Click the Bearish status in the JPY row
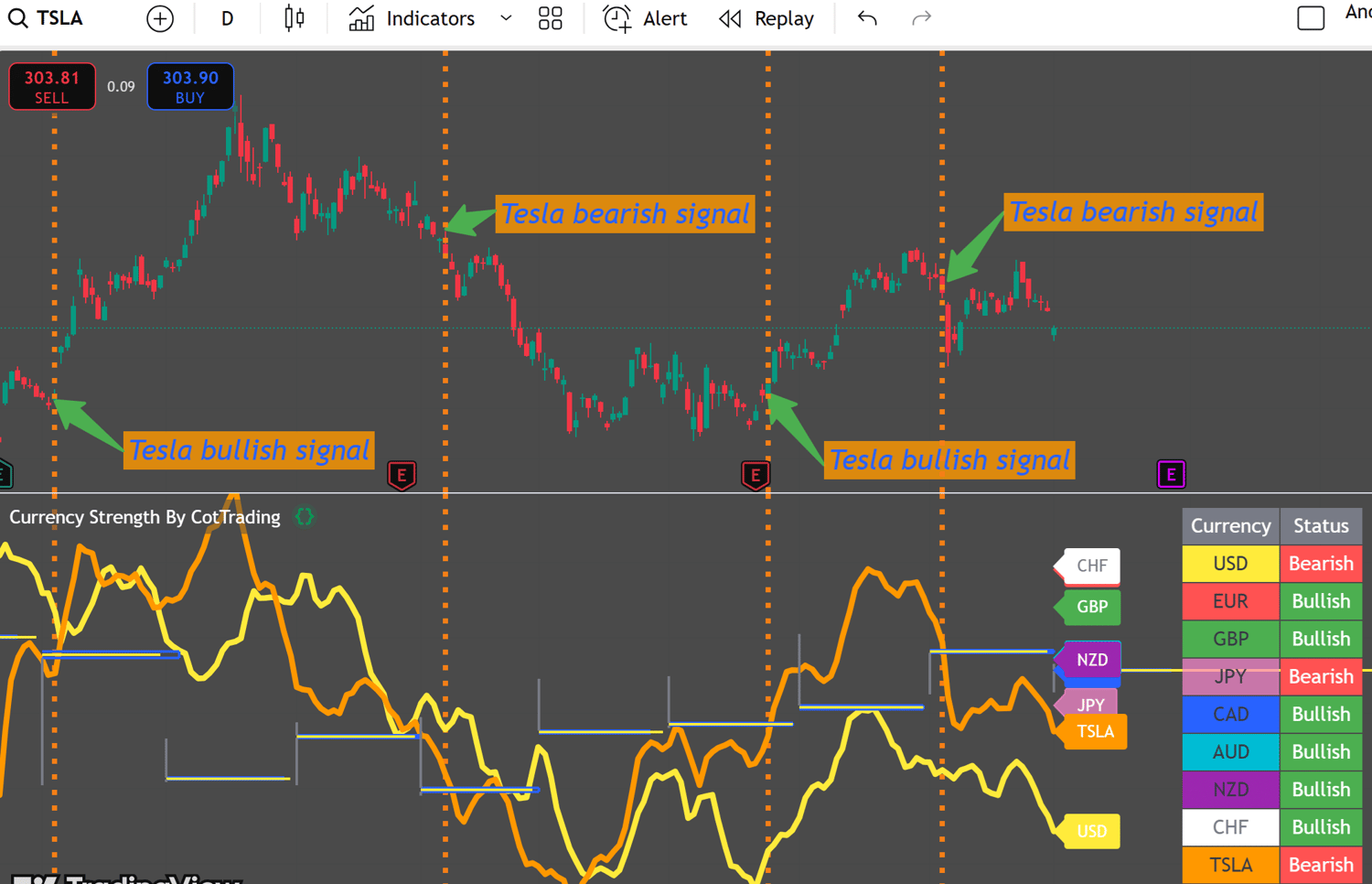This screenshot has height=884, width=1372. pos(1321,676)
